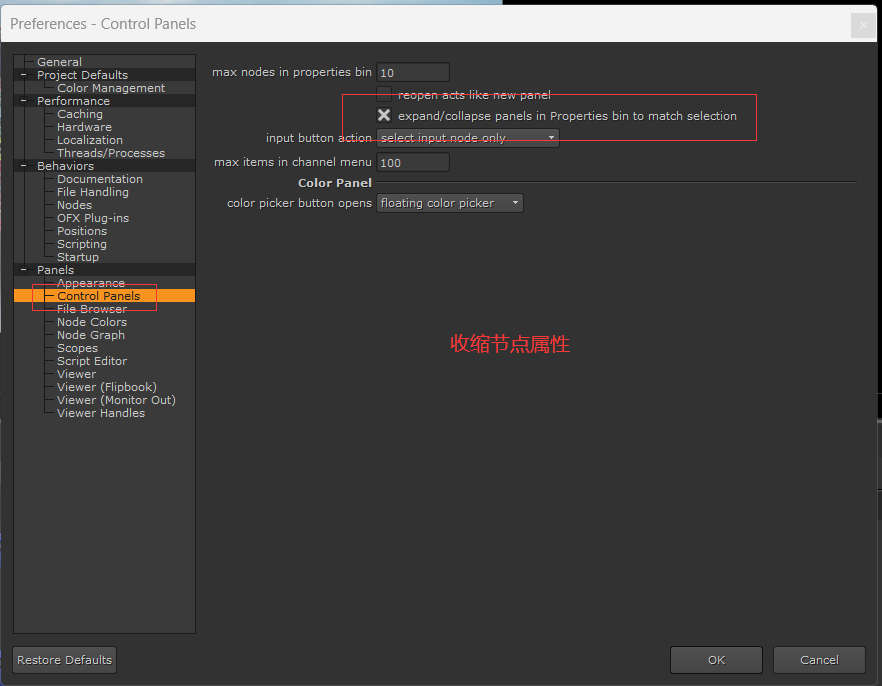Open Appearance preferences
882x686 pixels.
[x=91, y=283]
